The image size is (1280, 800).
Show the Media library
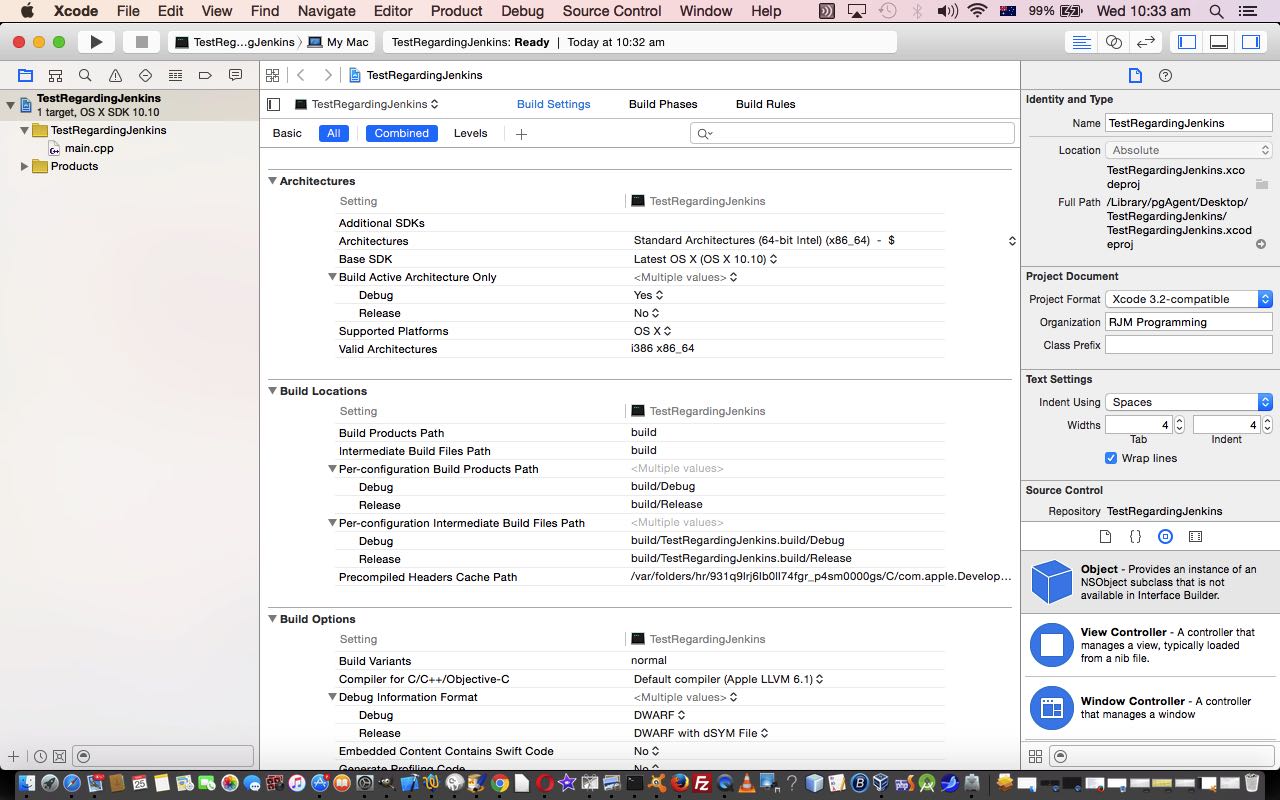click(1195, 537)
